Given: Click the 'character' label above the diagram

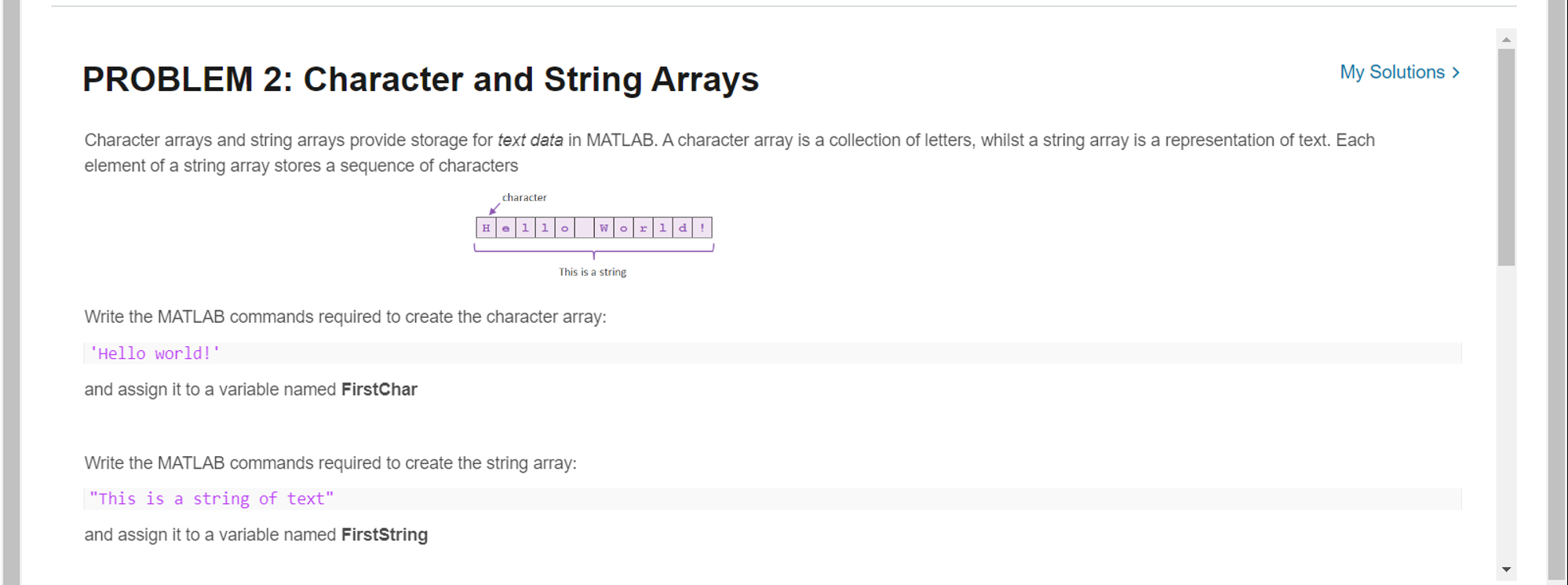Looking at the screenshot, I should [x=524, y=197].
